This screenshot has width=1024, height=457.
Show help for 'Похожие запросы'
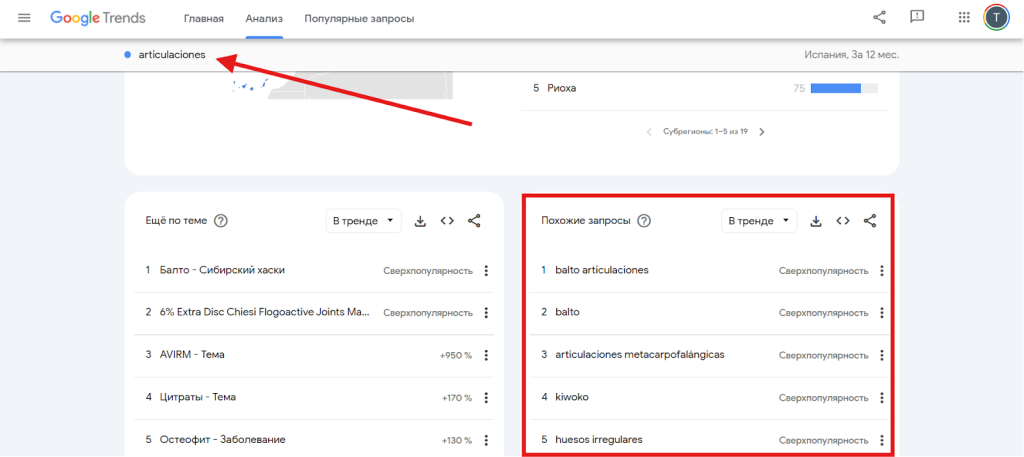(x=644, y=221)
